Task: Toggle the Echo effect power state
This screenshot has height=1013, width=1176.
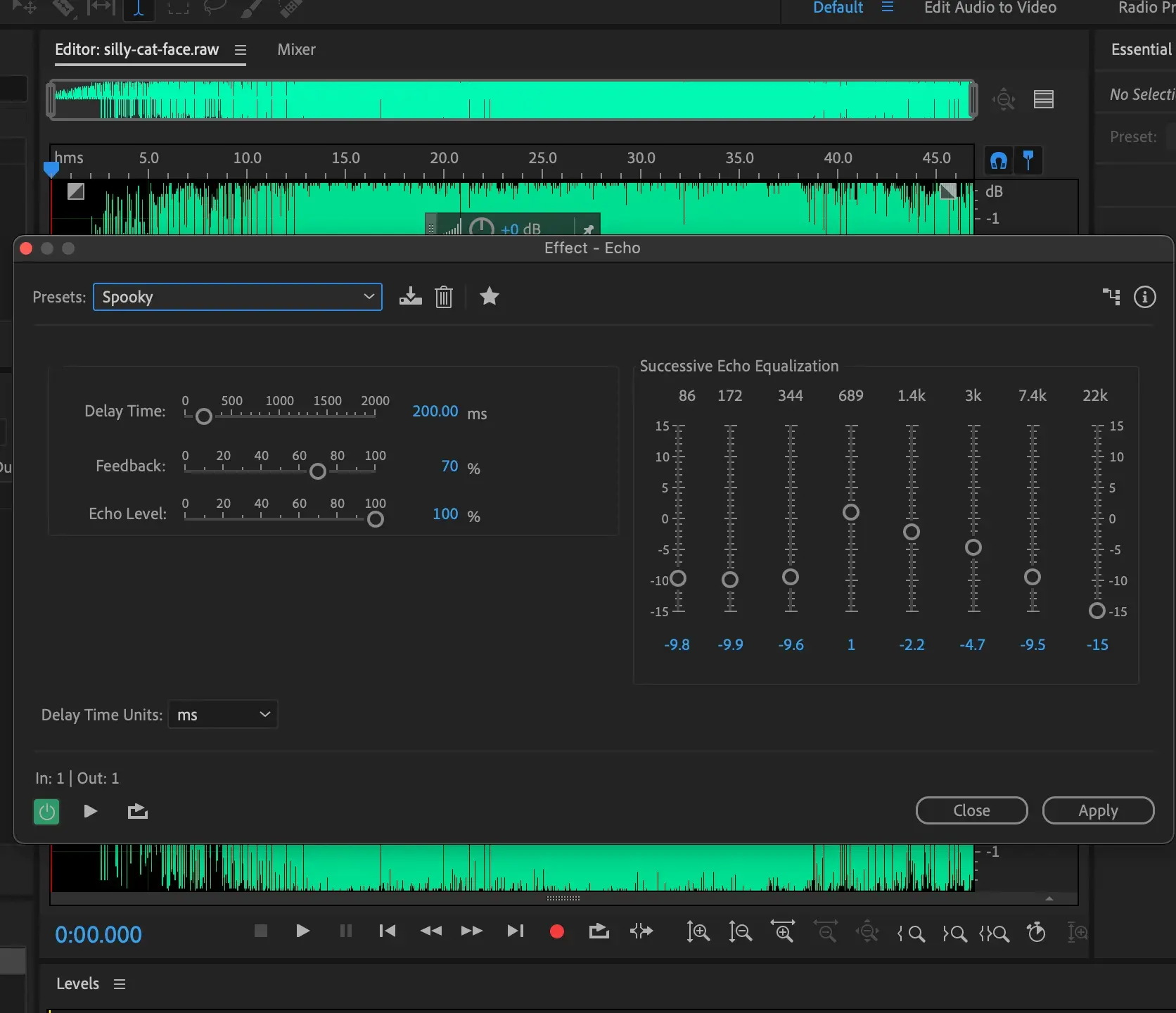Action: (46, 812)
